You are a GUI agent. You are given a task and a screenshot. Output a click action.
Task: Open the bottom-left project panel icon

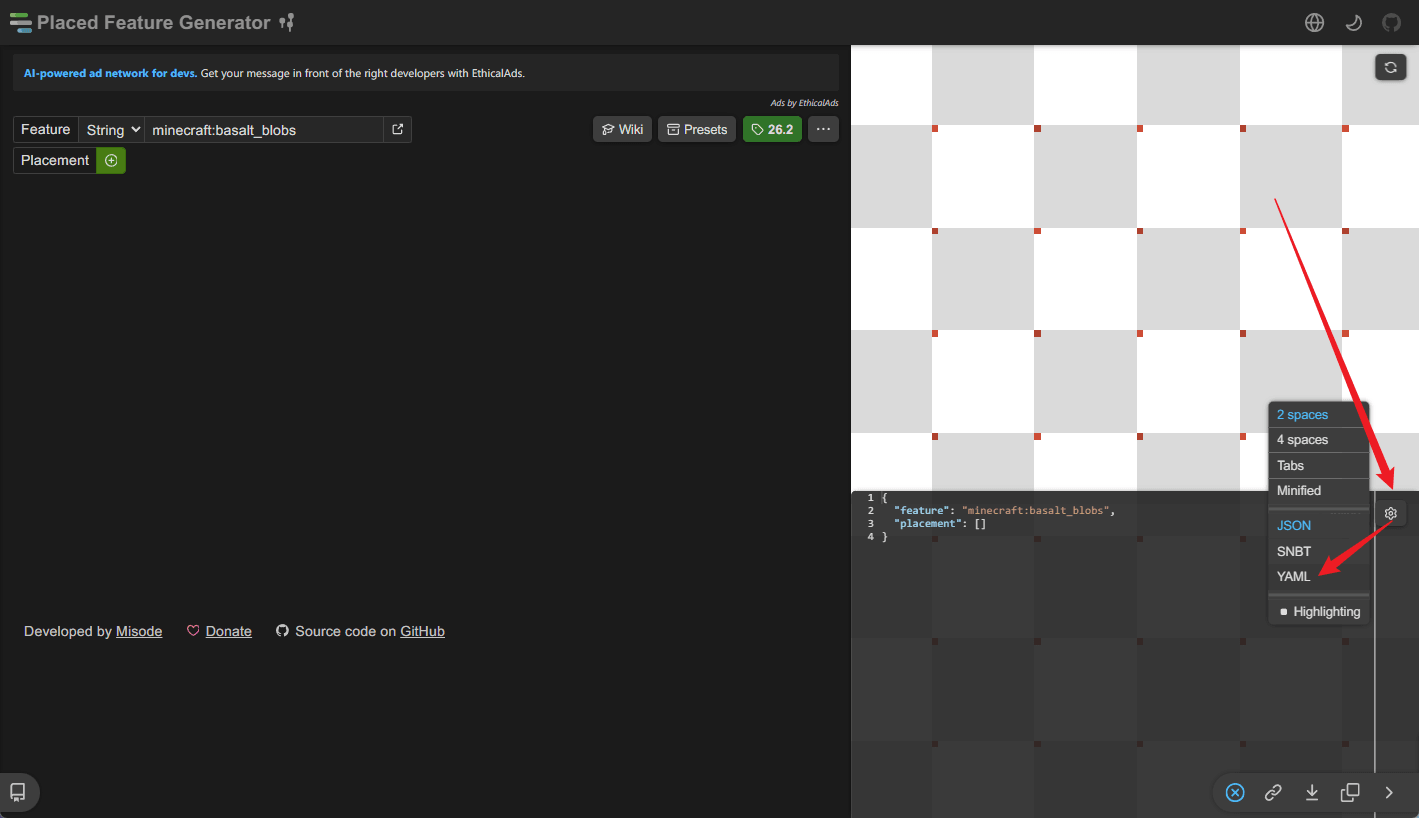[x=18, y=792]
